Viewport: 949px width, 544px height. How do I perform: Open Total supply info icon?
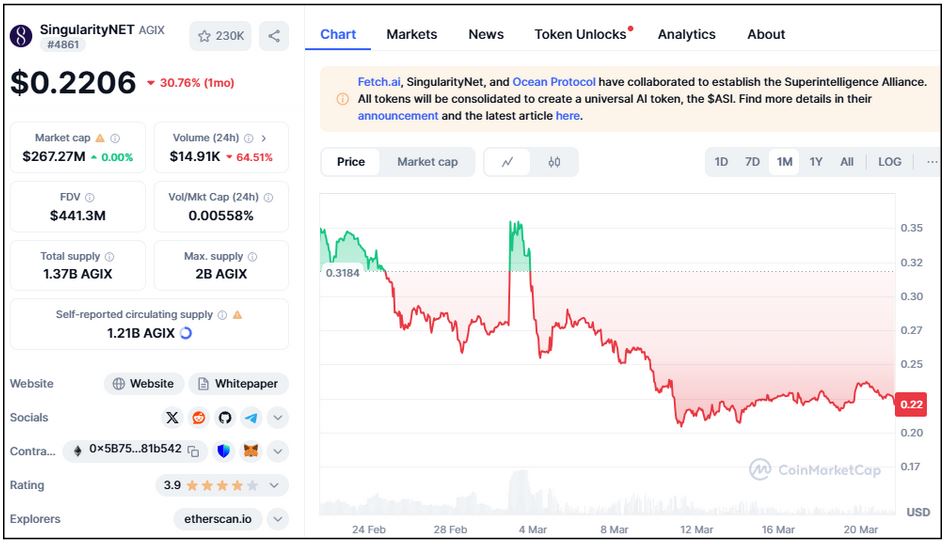click(110, 257)
